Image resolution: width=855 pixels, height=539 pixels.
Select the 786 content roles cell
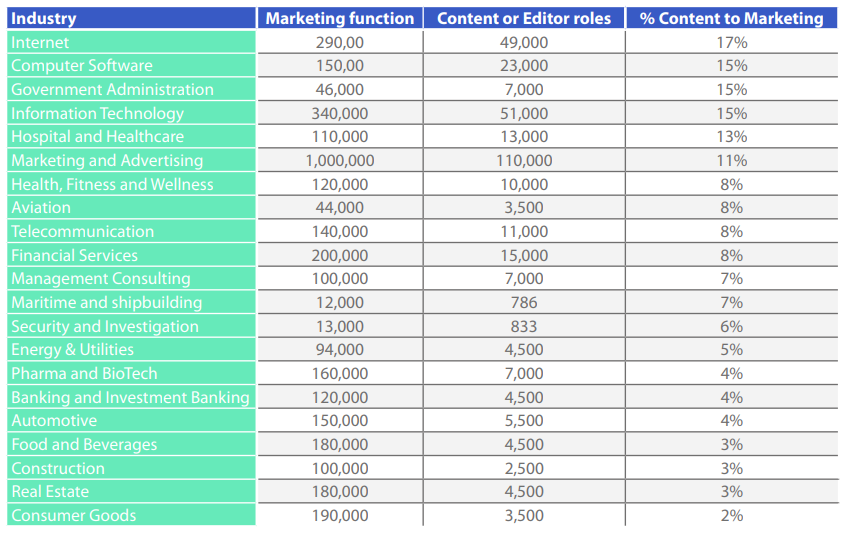pyautogui.click(x=523, y=302)
